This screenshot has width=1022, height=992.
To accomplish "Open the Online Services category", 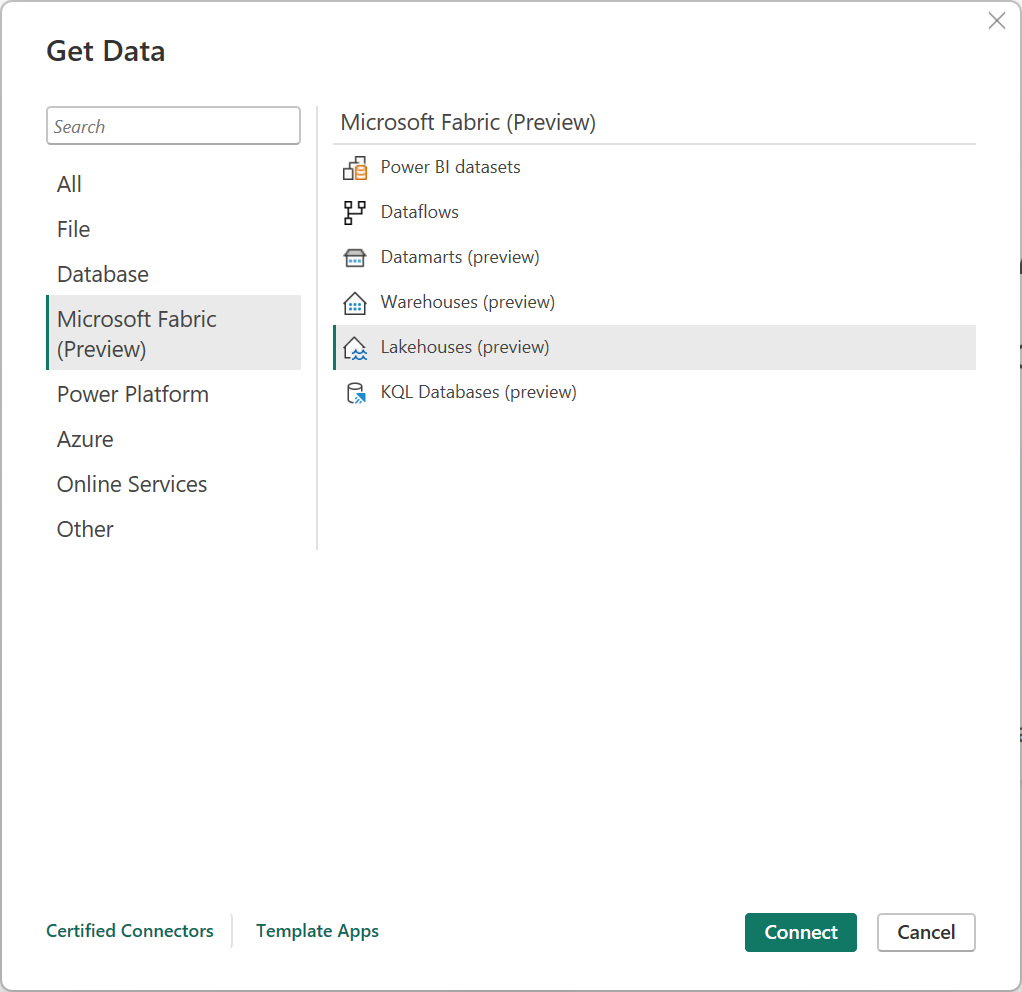I will point(132,484).
